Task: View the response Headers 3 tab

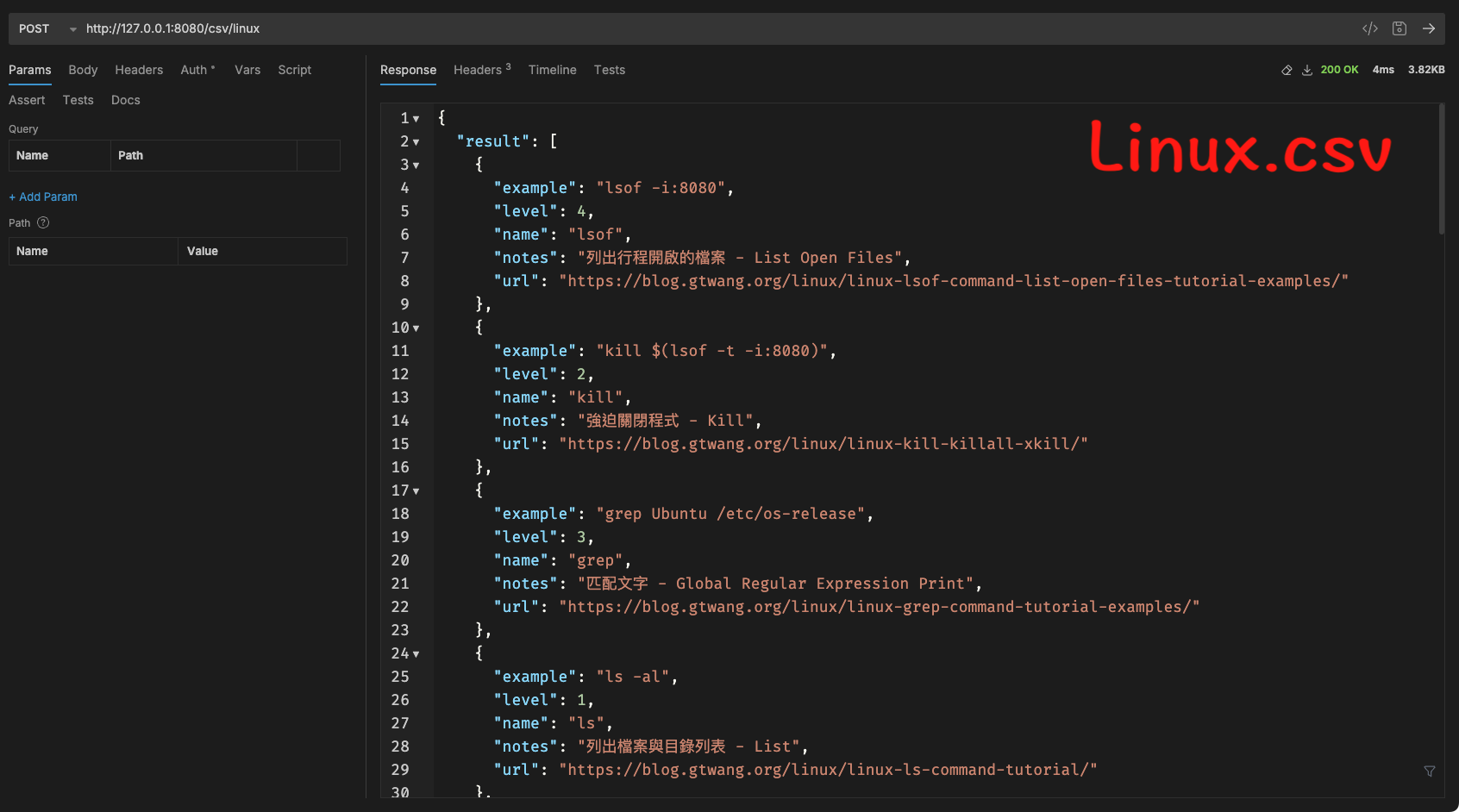Action: click(x=482, y=70)
